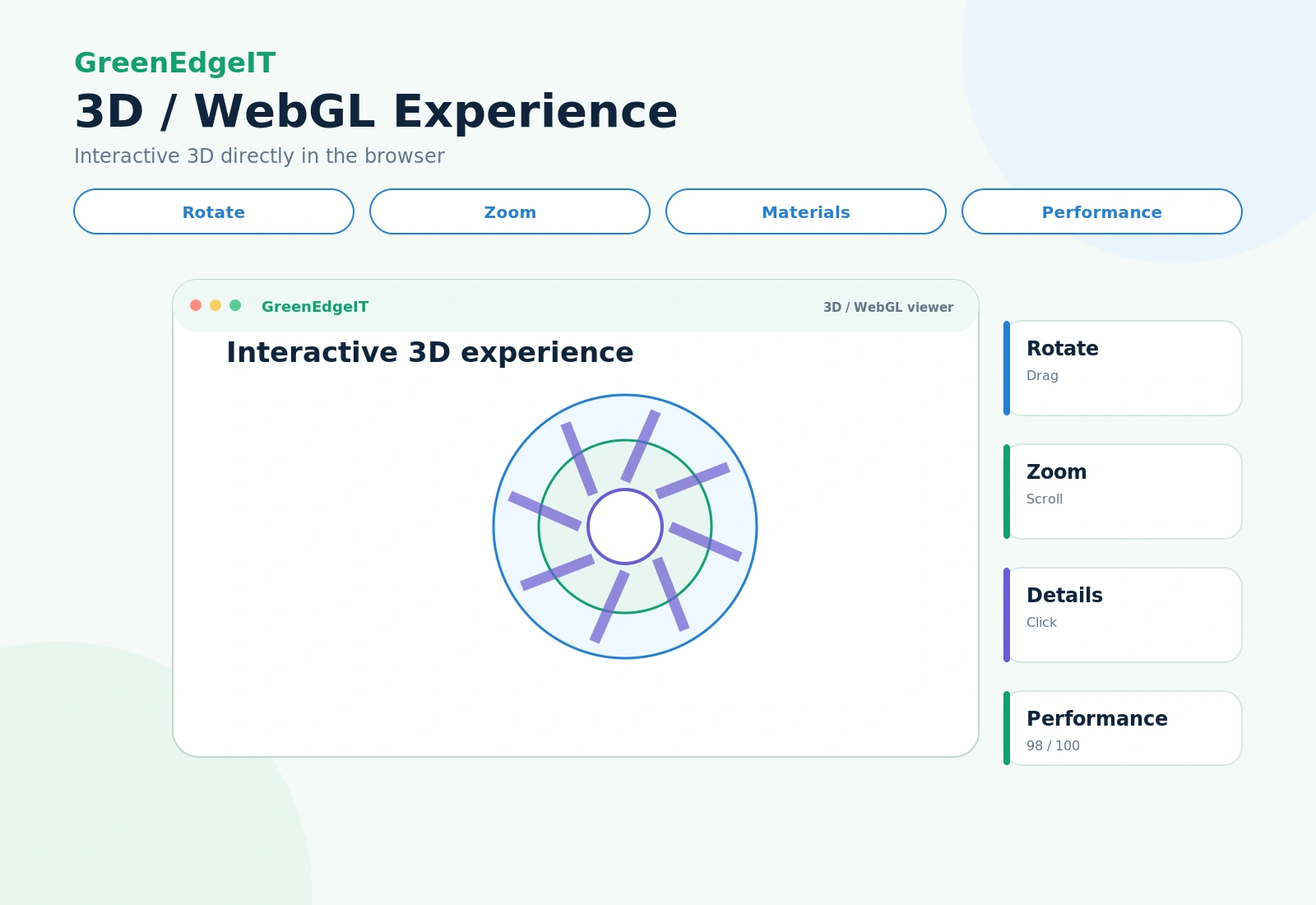This screenshot has width=1316, height=905.
Task: Click the 'Interactive 3D experience' heading
Action: 430,352
